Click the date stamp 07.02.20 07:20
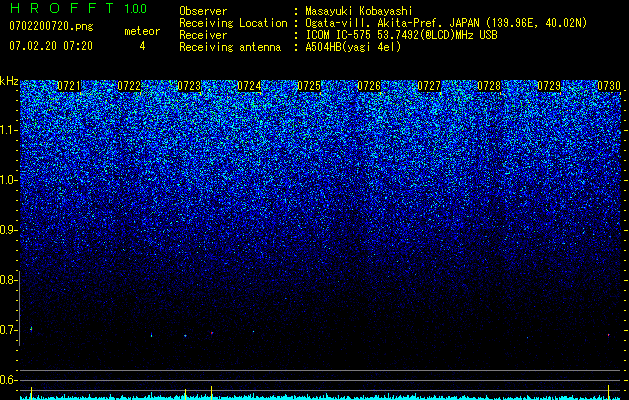629x400 pixels. pos(51,46)
